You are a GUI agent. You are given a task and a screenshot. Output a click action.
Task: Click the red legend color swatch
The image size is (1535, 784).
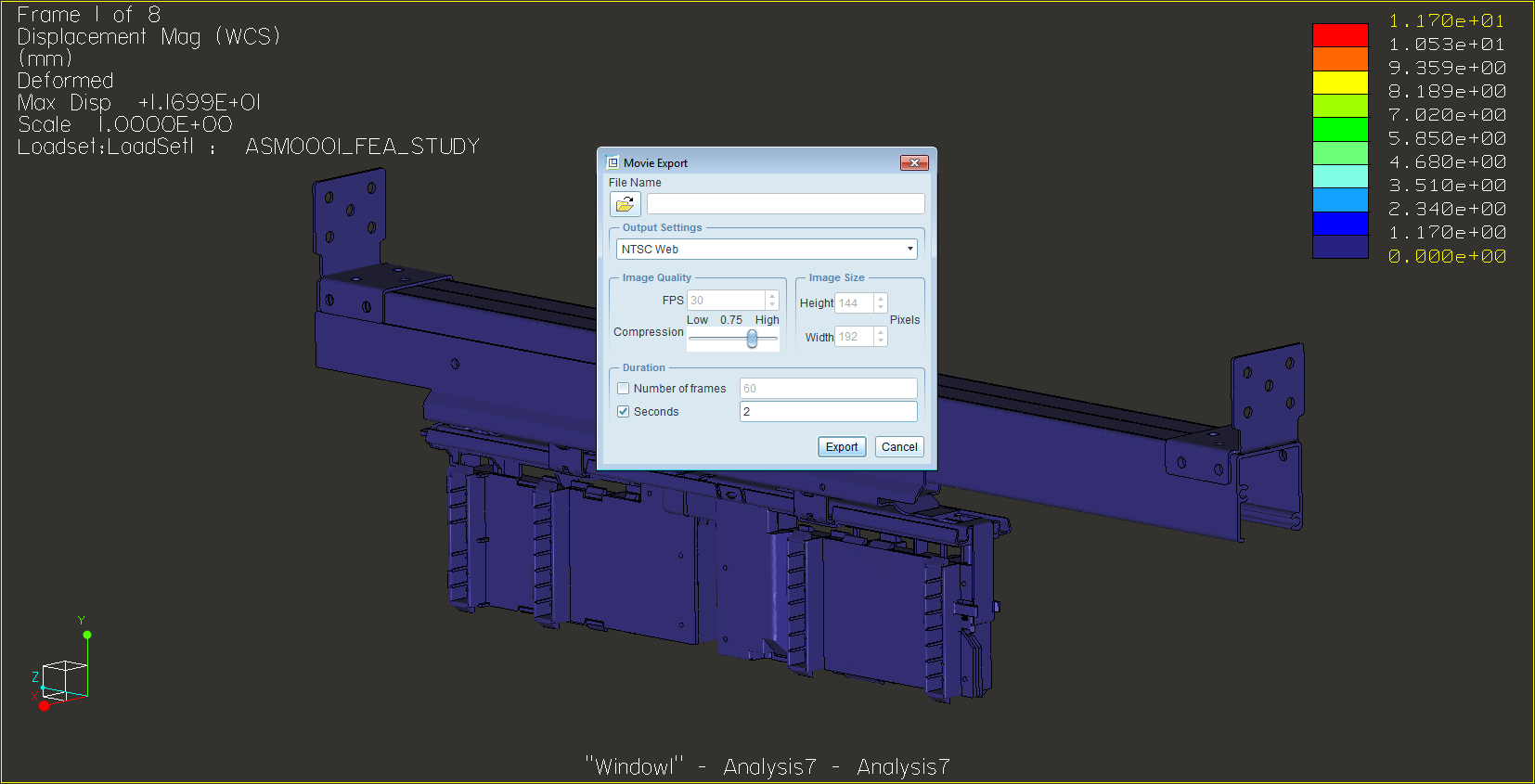tap(1340, 34)
